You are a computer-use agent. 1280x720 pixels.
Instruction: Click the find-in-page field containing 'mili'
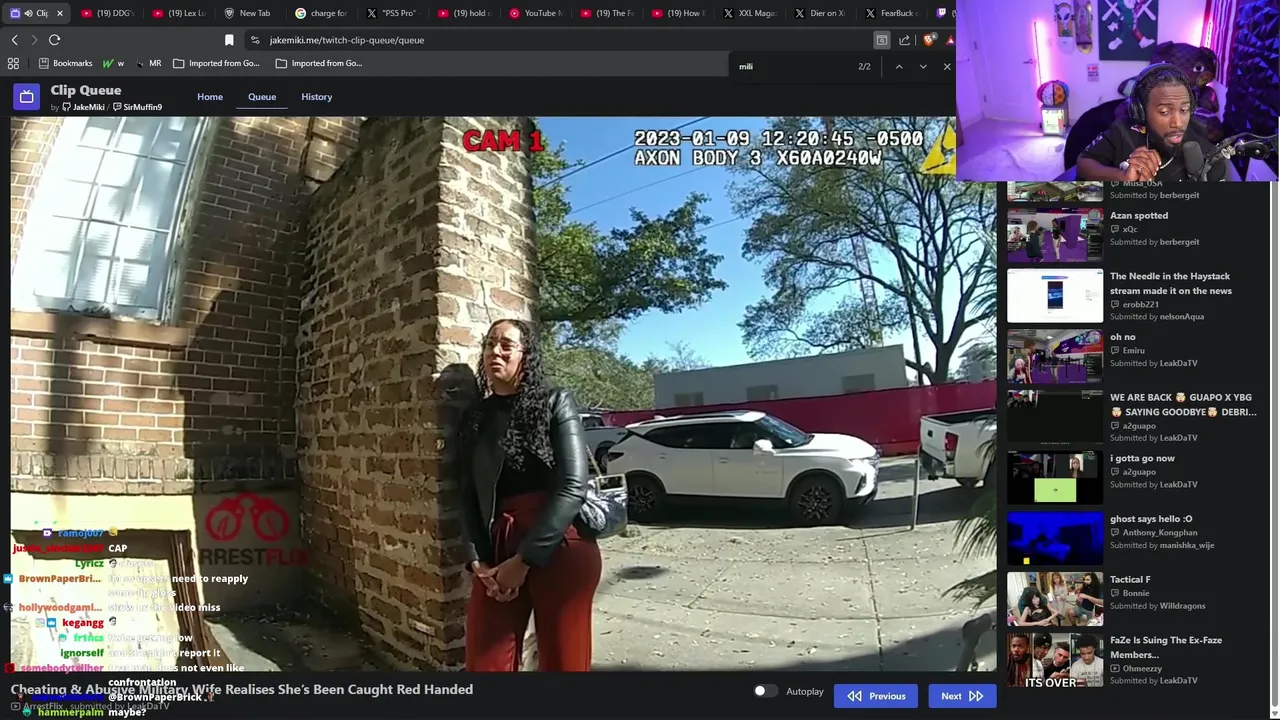coord(795,66)
